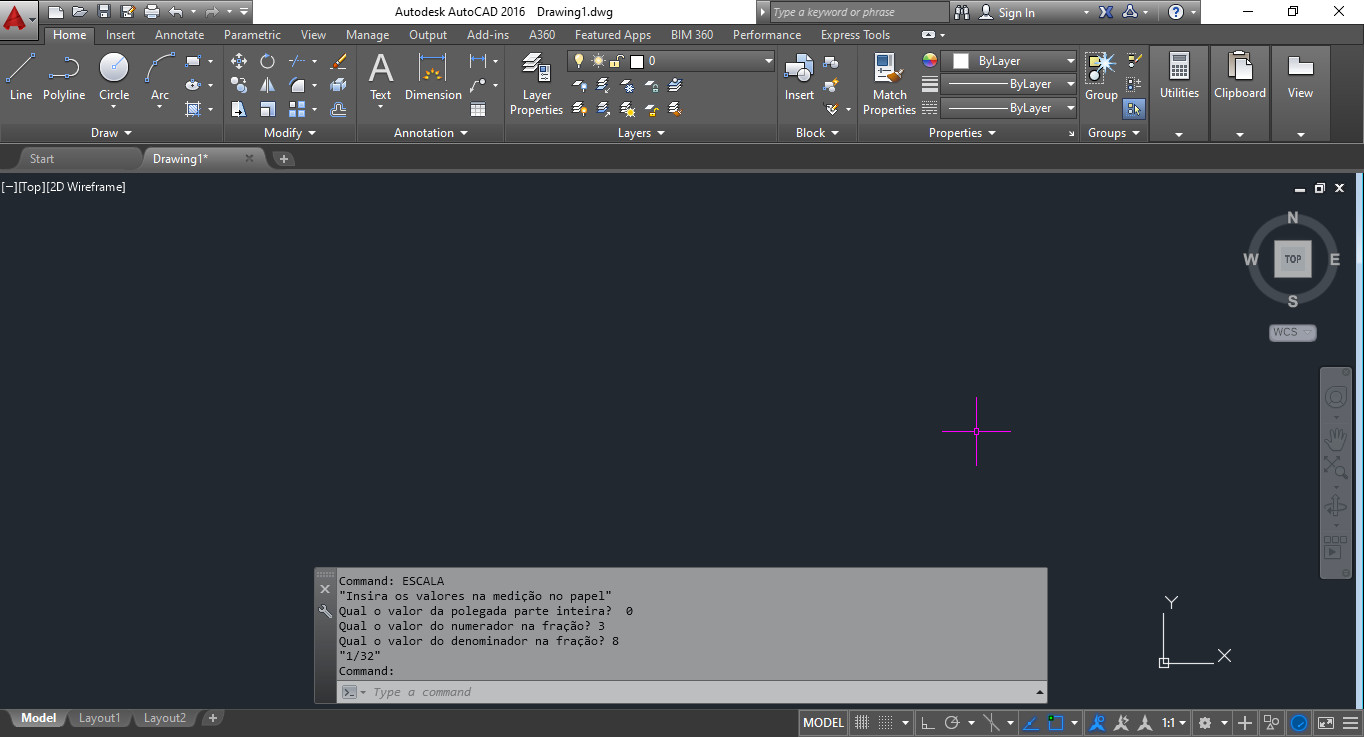Screen dimensions: 1364x737
Task: Click the Save icon in quick access toolbar
Action: pos(104,12)
